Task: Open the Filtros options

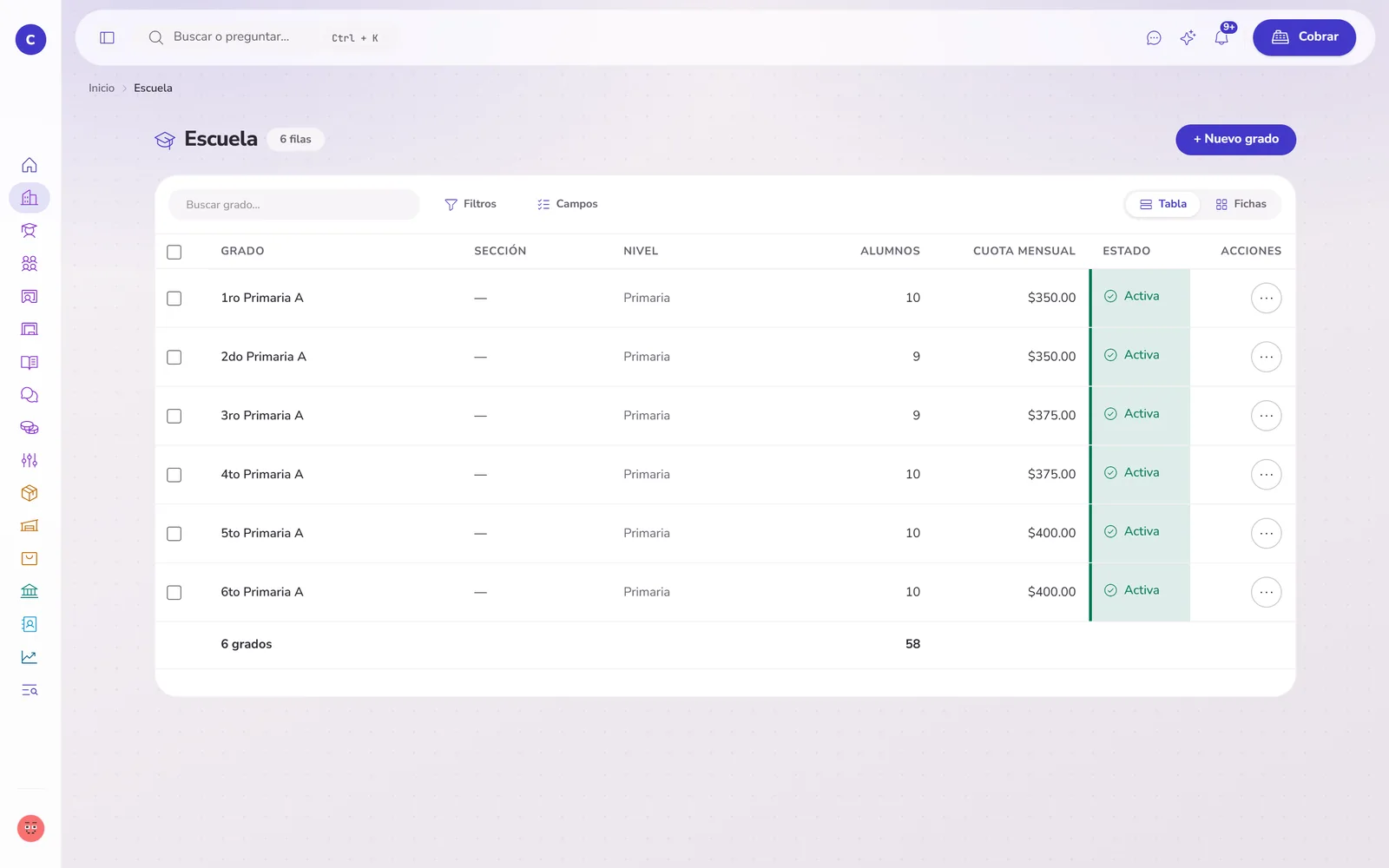Action: [471, 204]
